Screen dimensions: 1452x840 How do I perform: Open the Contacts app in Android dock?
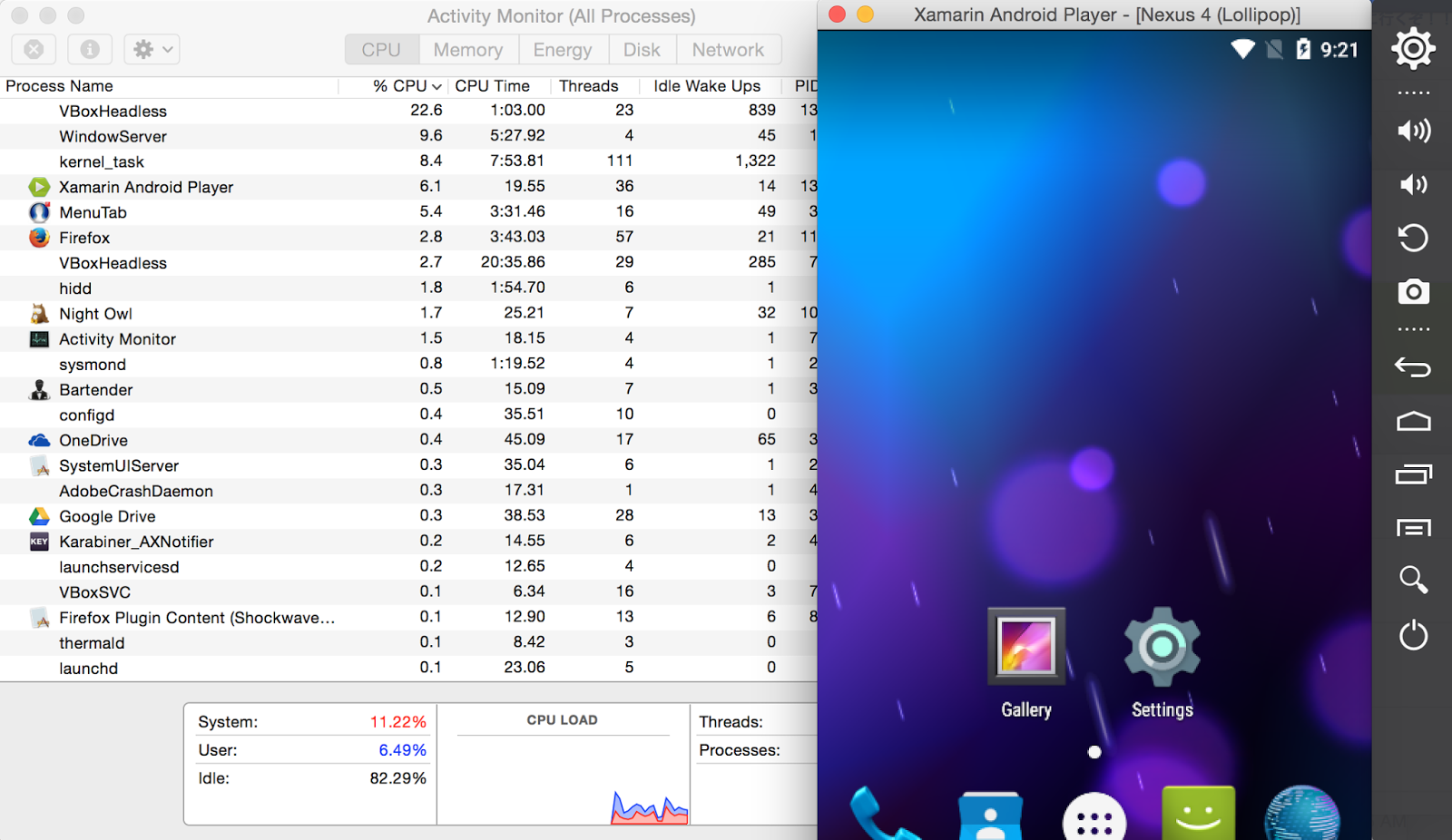990,815
